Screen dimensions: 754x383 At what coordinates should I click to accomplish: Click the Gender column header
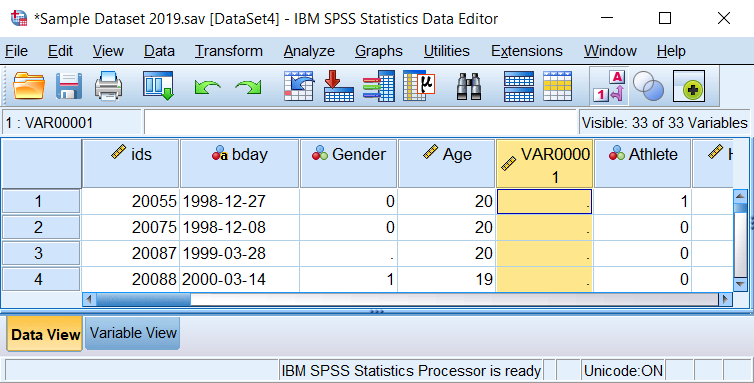pyautogui.click(x=349, y=164)
